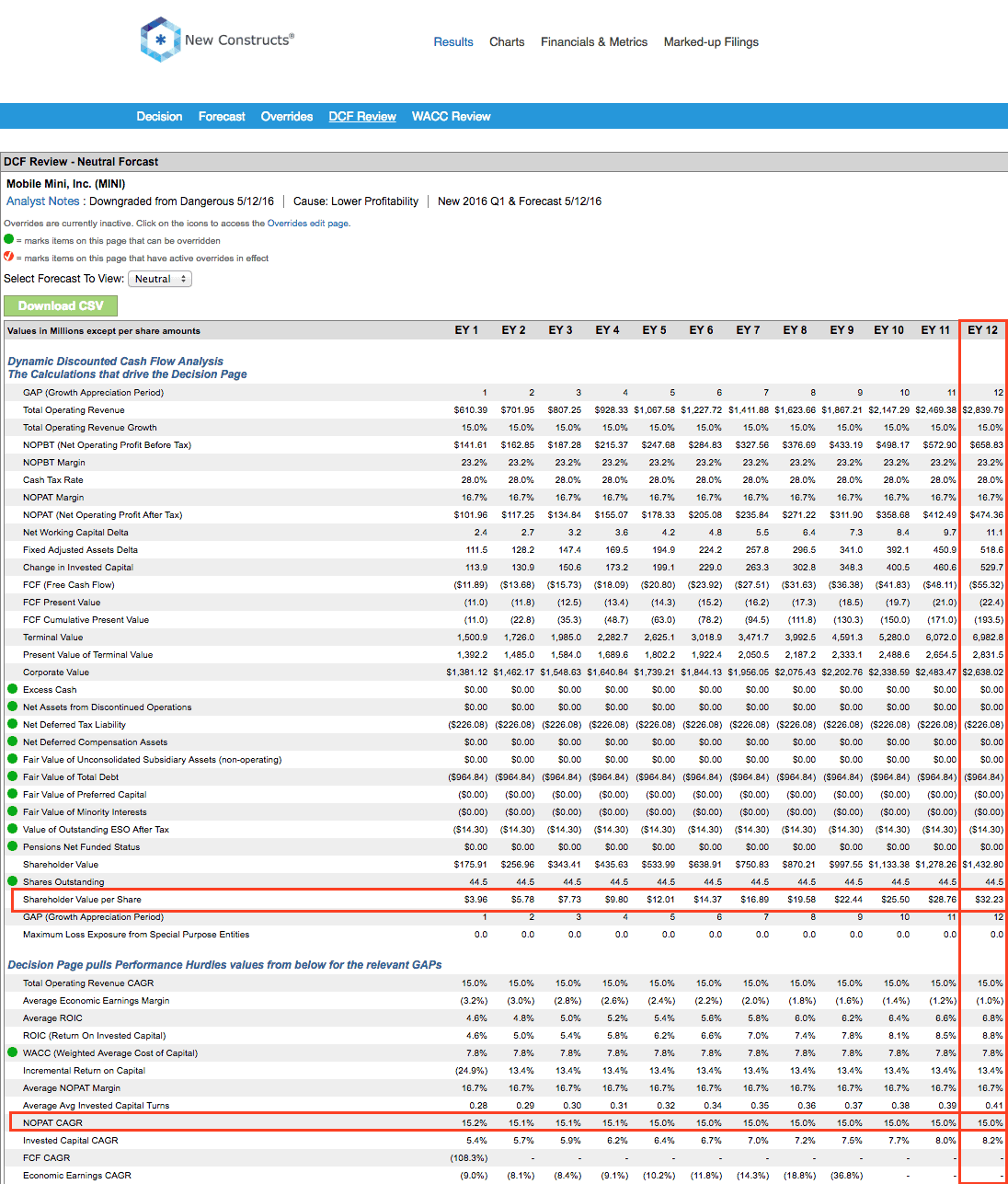Select the Shareholder Value per Share label
Screen dimensions: 1008x1184
pos(82,900)
